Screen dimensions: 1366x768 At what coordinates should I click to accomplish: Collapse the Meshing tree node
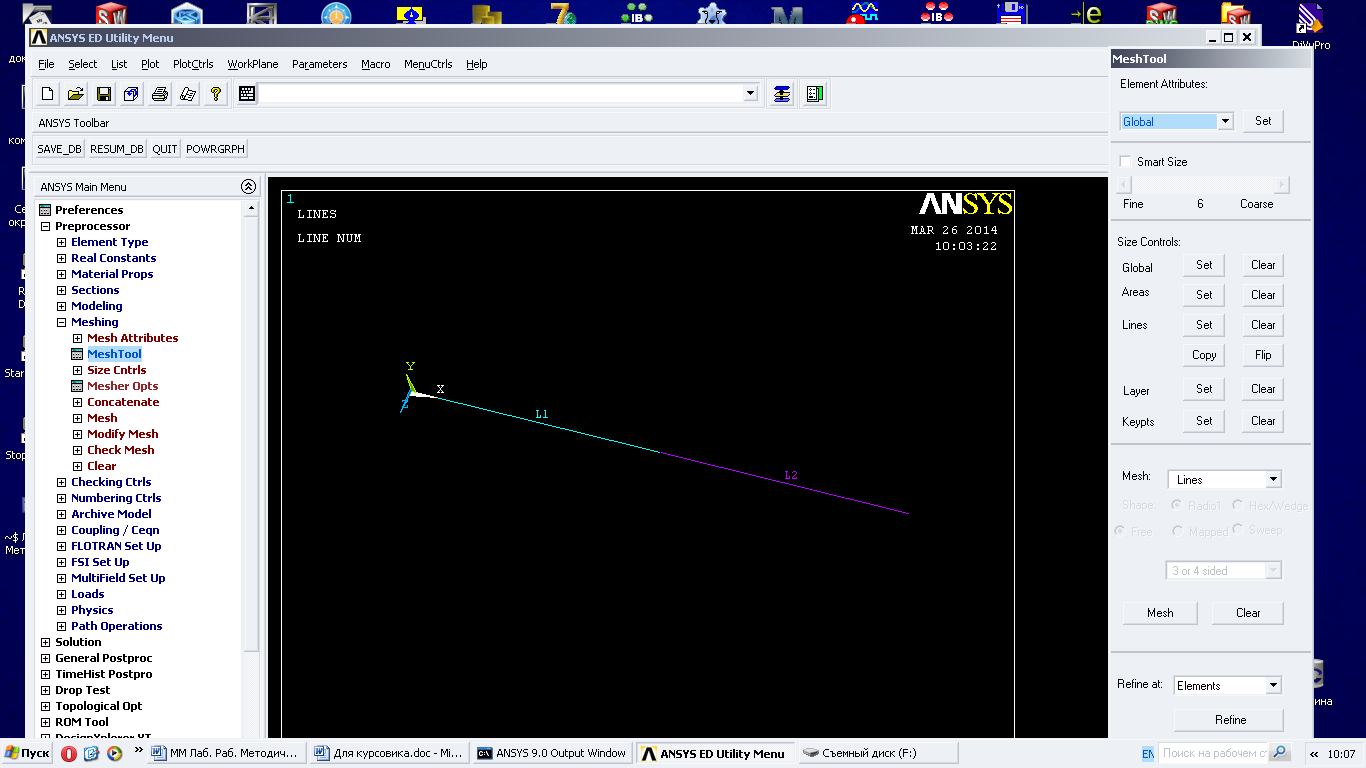(61, 322)
